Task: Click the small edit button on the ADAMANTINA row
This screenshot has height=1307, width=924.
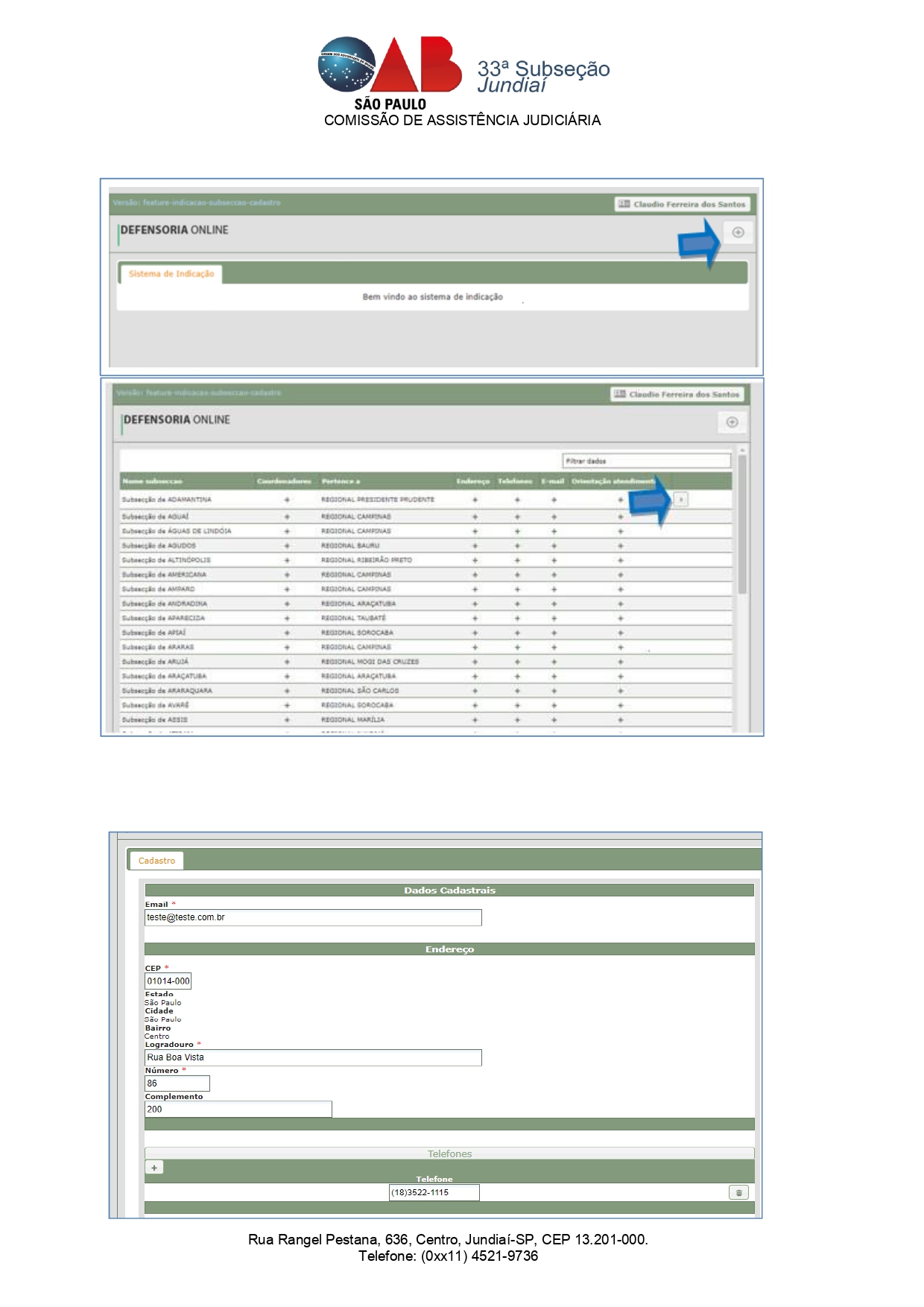Action: pyautogui.click(x=681, y=499)
